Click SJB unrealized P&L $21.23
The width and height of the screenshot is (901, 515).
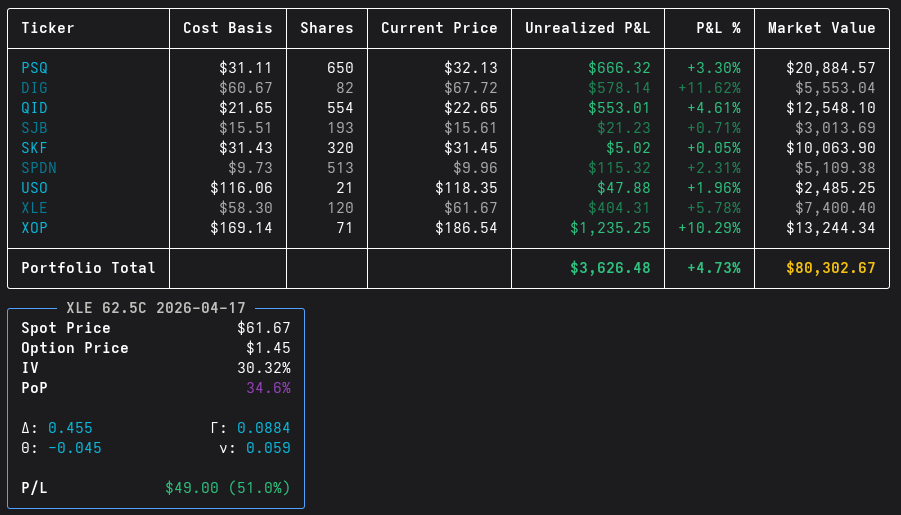click(x=624, y=128)
